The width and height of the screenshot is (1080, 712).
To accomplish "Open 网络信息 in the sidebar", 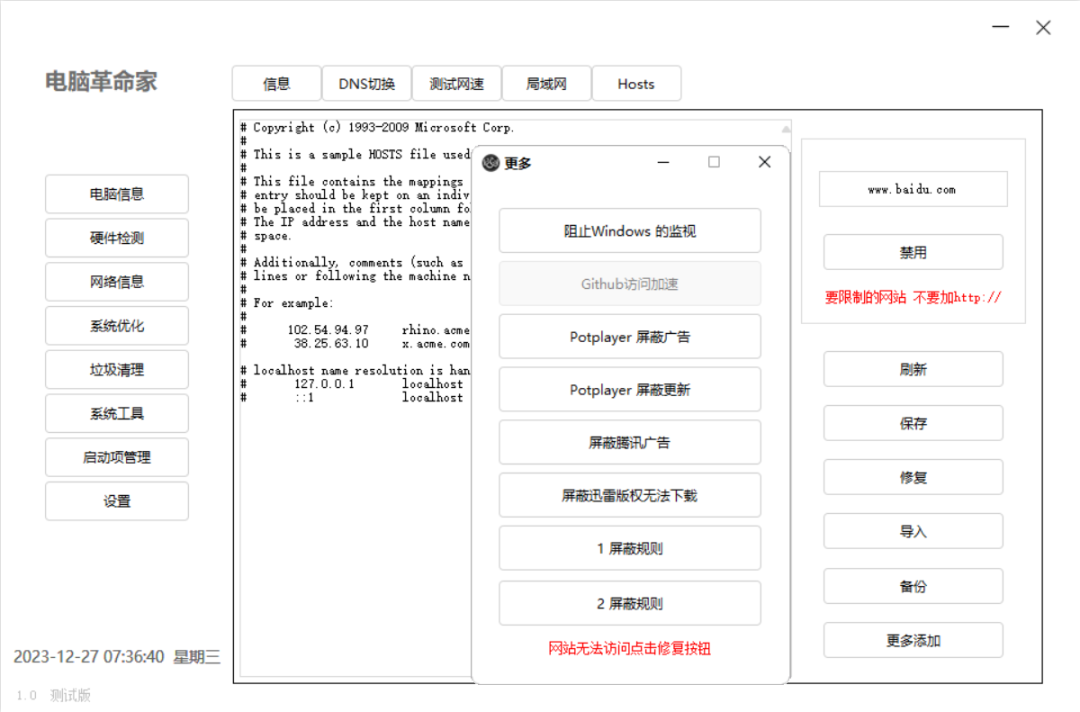I will [x=117, y=282].
